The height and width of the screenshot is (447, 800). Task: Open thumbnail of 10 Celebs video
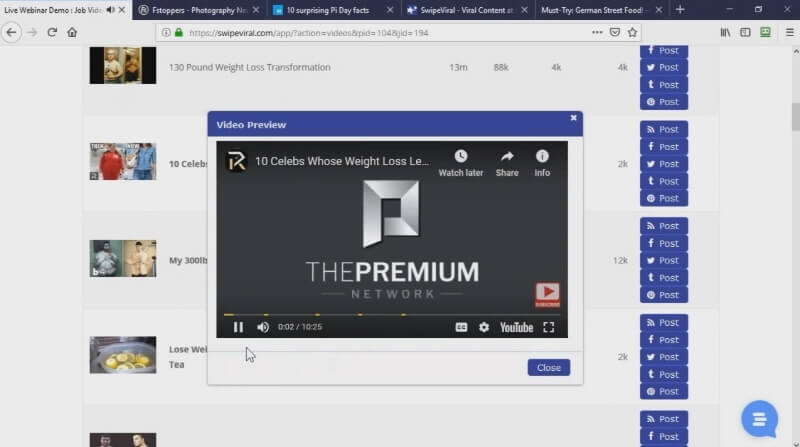[x=123, y=162]
